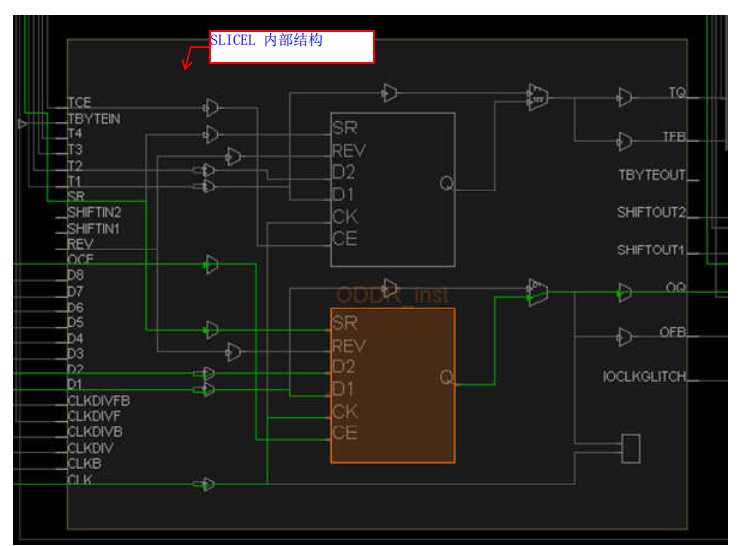The width and height of the screenshot is (749, 546).
Task: Click the D6 input pin
Action: [76, 307]
